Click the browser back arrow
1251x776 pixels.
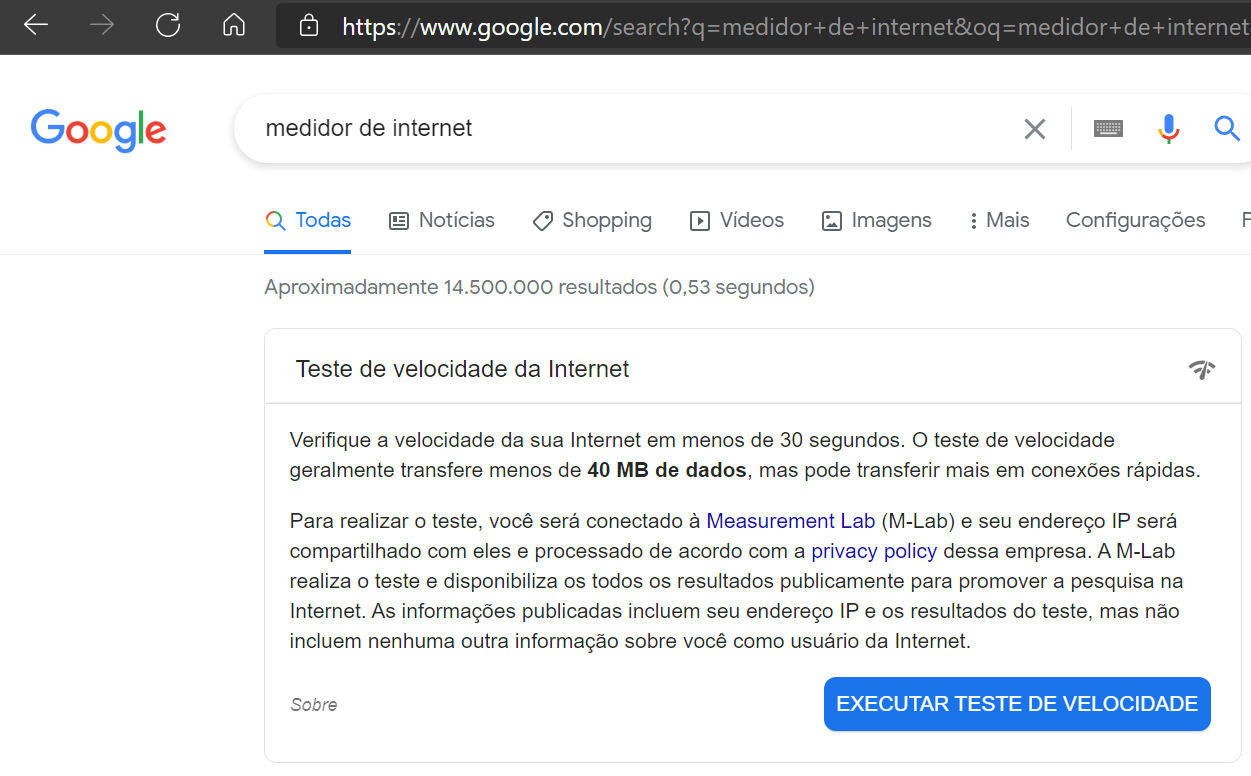(x=36, y=25)
